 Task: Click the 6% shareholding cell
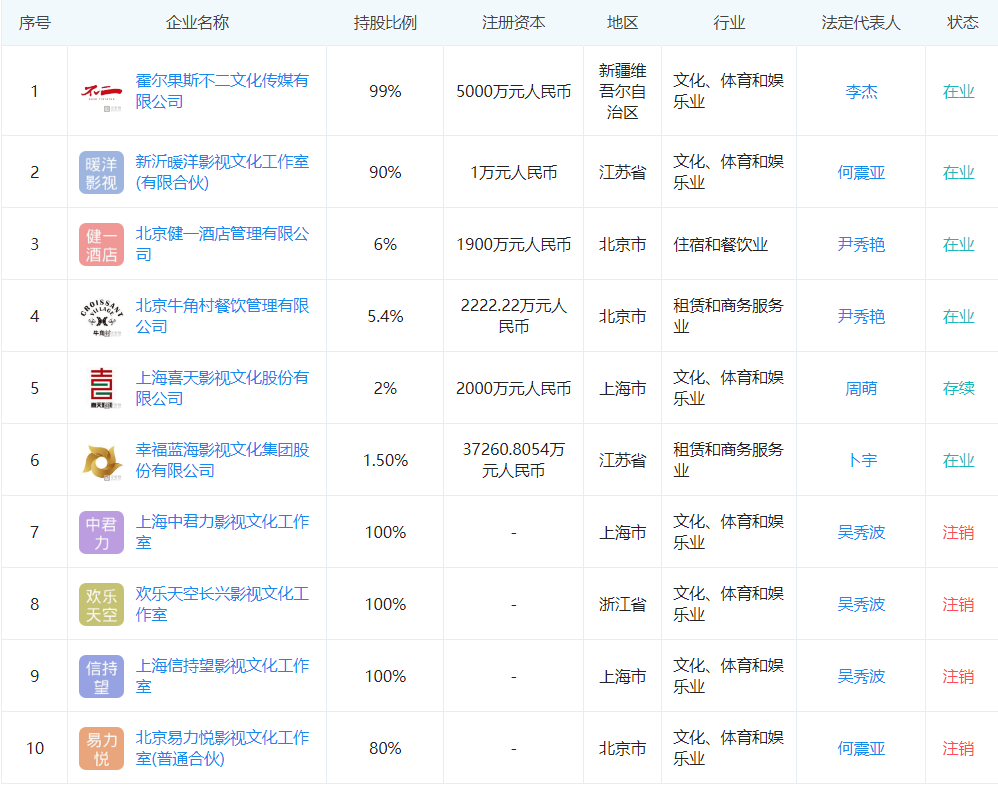[385, 244]
